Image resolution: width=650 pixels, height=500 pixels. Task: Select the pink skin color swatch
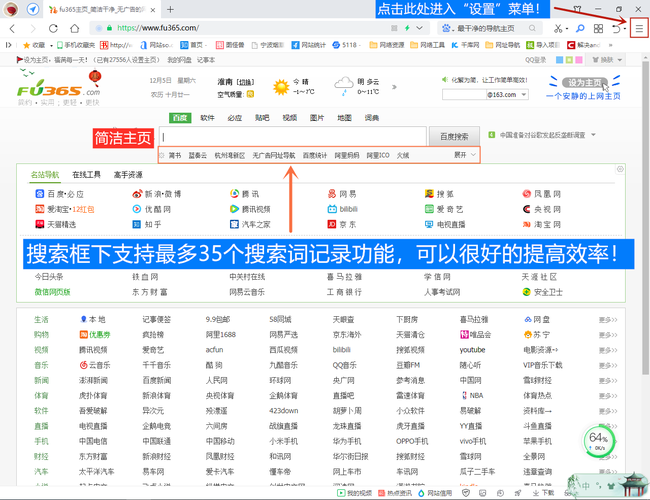[579, 60]
